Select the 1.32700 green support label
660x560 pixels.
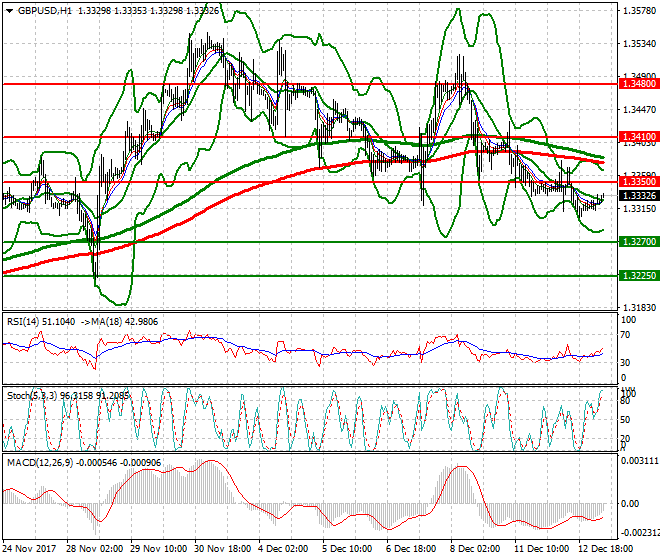639,242
